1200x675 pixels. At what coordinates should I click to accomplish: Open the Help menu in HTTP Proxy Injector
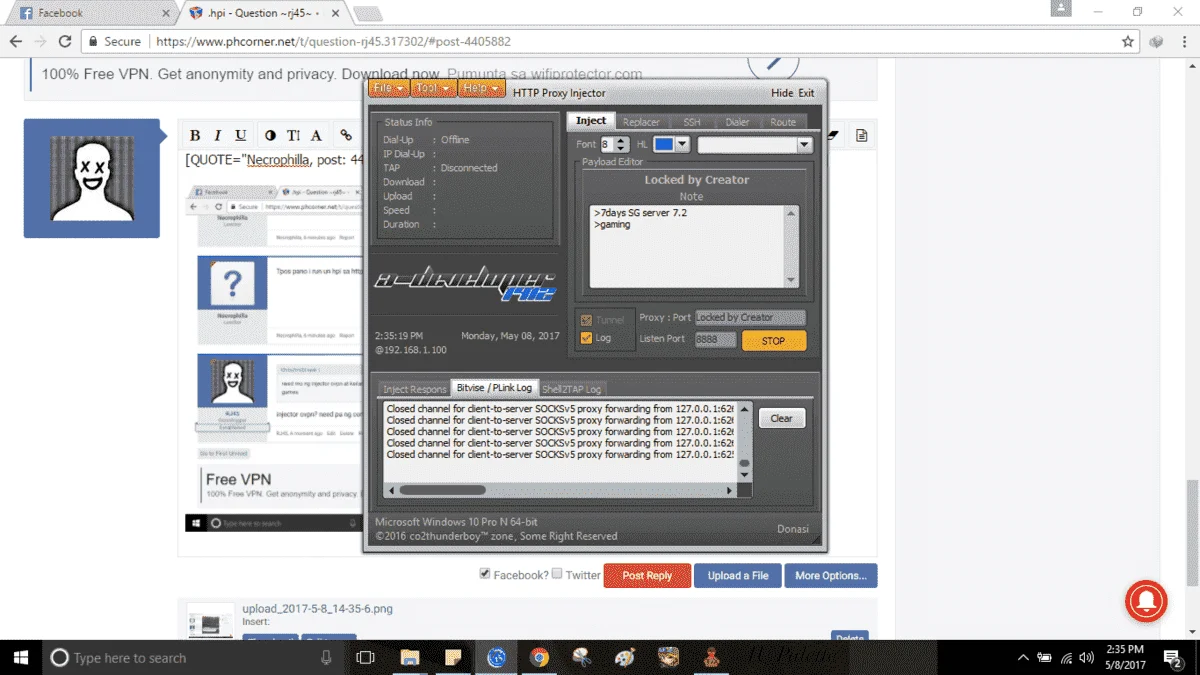481,88
